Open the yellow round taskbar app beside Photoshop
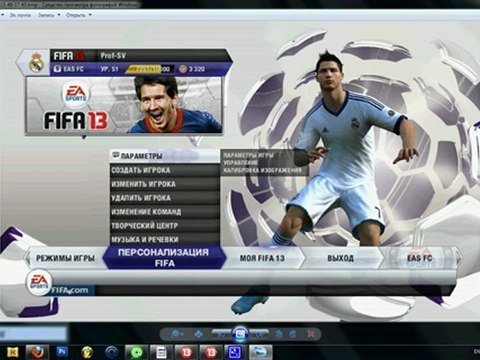This screenshot has height=360, width=480. coord(87,352)
